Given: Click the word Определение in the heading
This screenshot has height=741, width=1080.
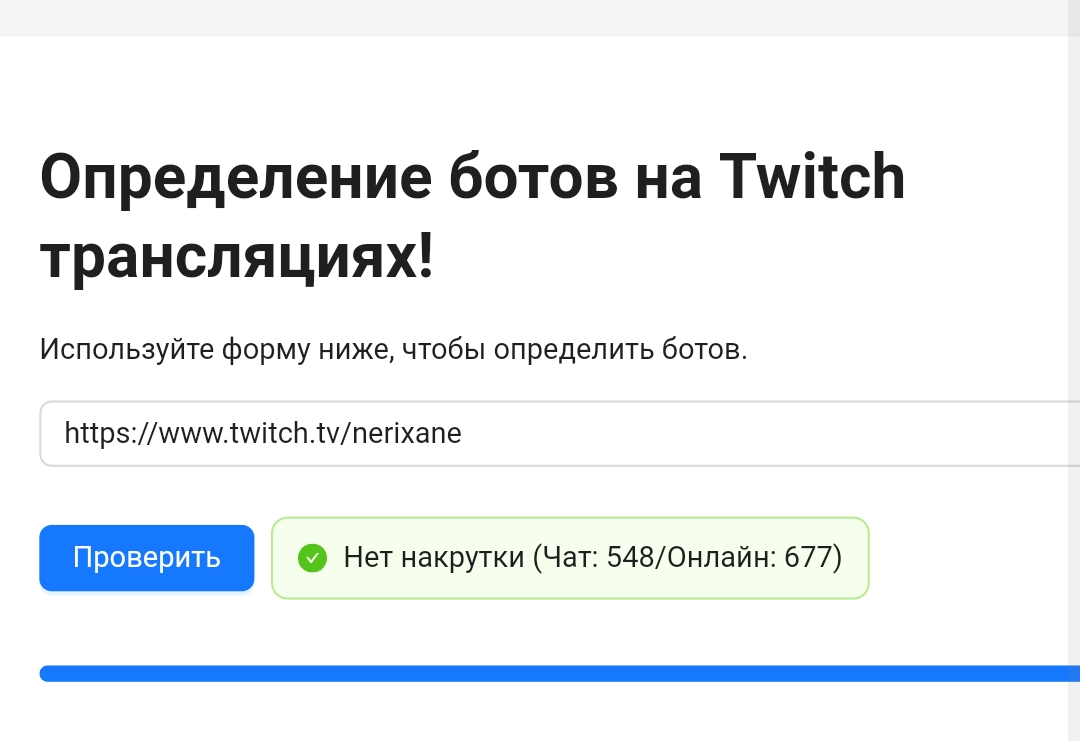Looking at the screenshot, I should click(x=236, y=179).
